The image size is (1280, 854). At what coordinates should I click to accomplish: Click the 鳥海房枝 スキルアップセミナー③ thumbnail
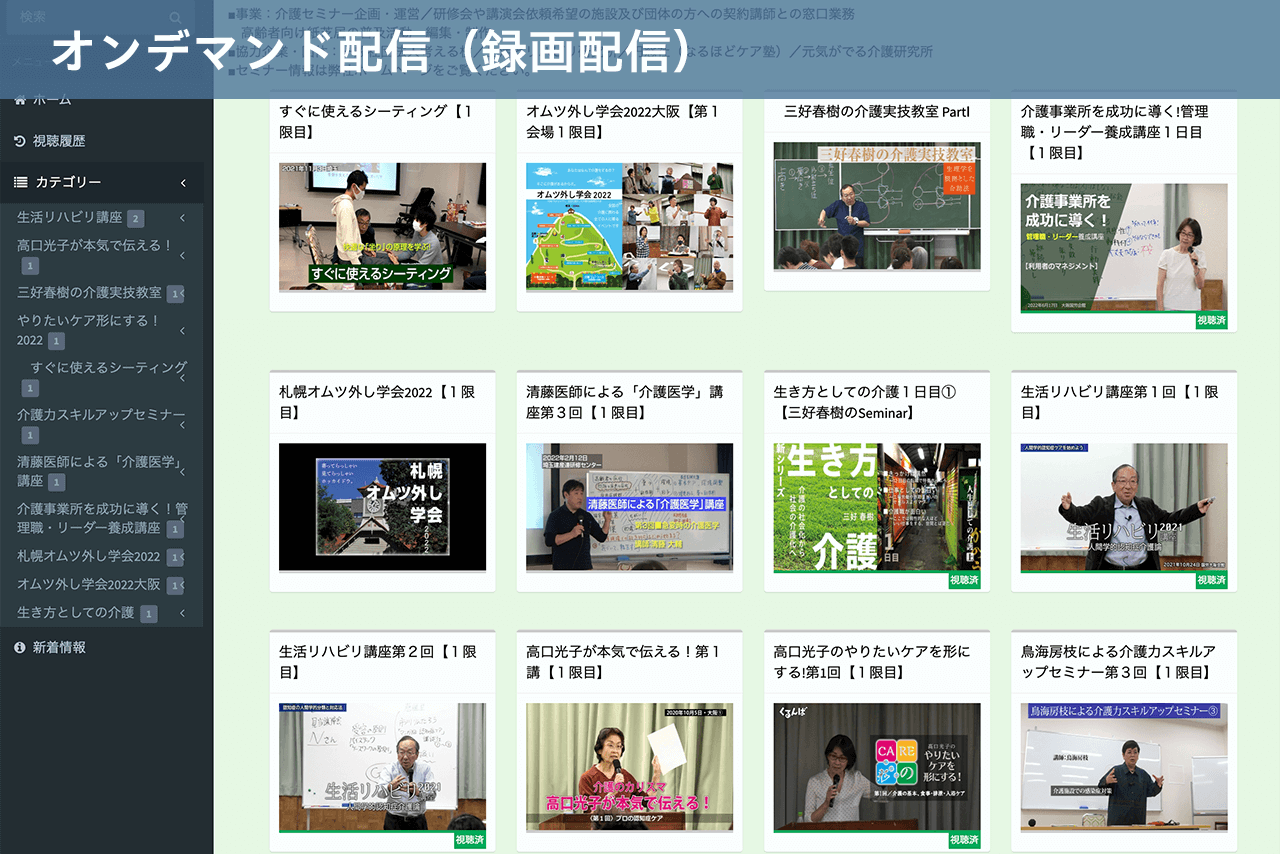(x=1124, y=767)
